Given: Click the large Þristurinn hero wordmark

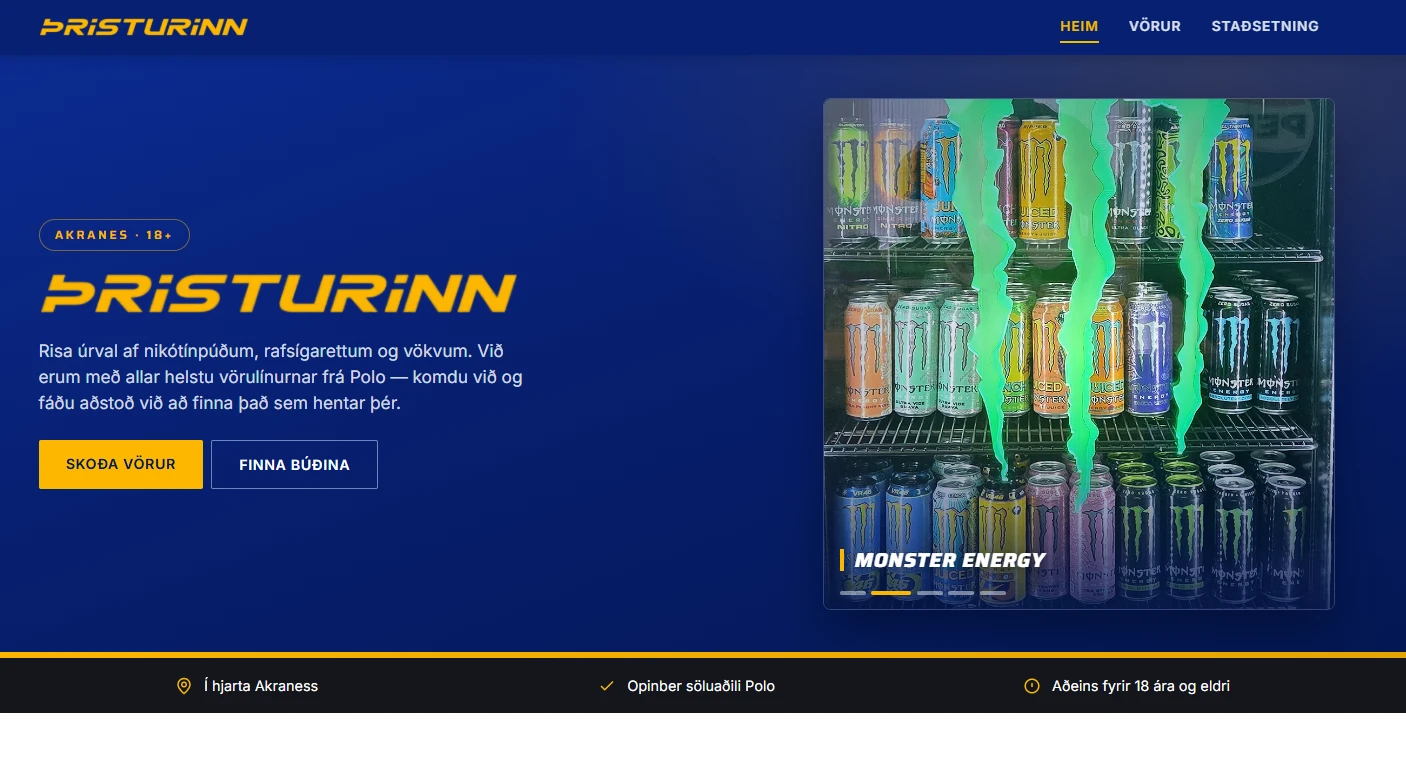Looking at the screenshot, I should tap(278, 293).
